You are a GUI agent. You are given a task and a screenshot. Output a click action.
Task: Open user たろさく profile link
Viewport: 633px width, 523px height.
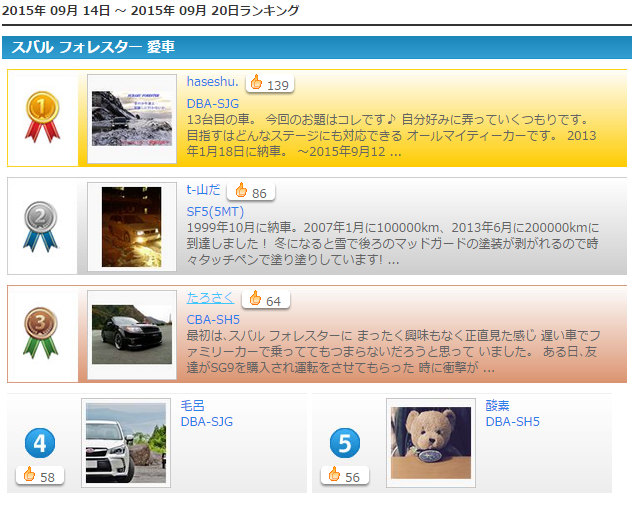[210, 297]
